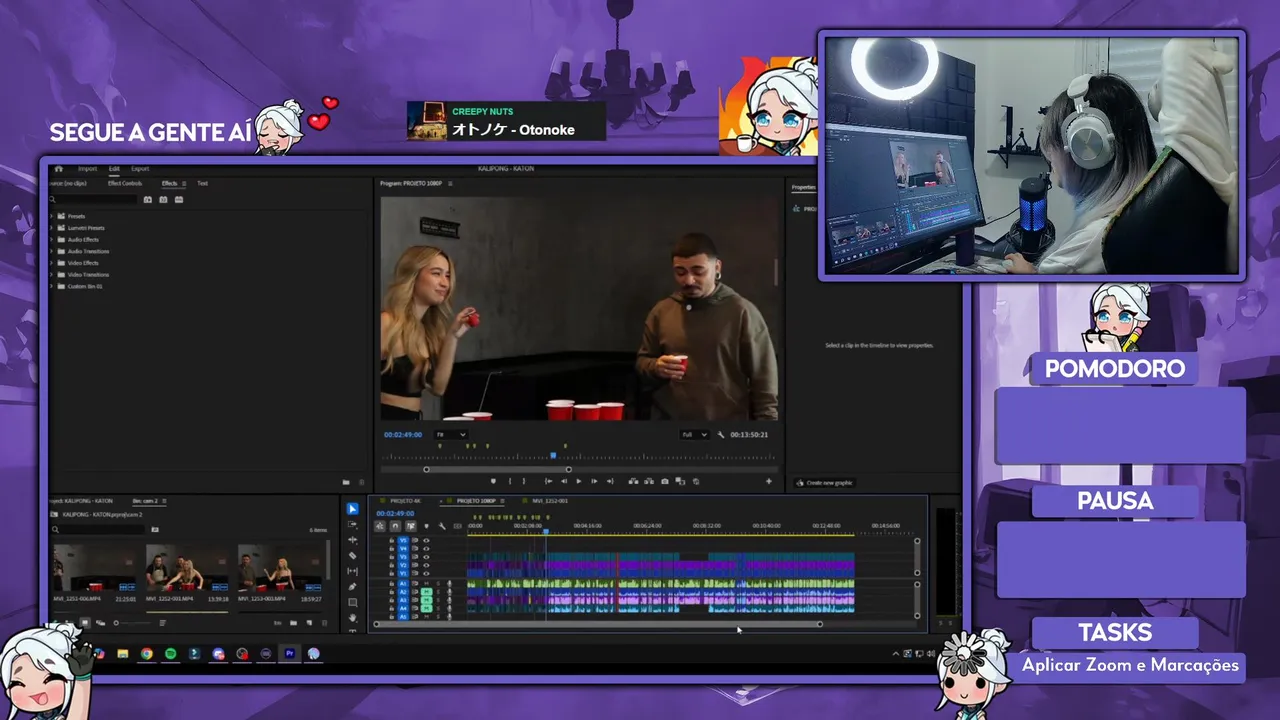
Task: Click Accelerated Effects filter icon
Action: pos(148,199)
